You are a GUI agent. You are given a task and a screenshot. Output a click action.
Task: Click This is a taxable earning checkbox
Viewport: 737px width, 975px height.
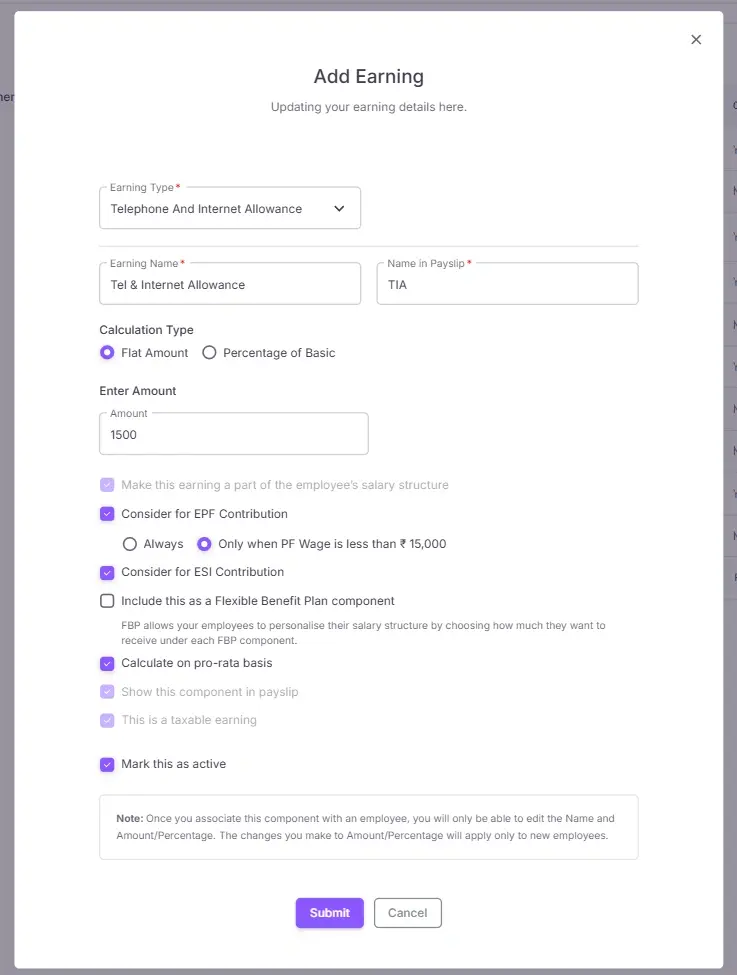pos(107,720)
